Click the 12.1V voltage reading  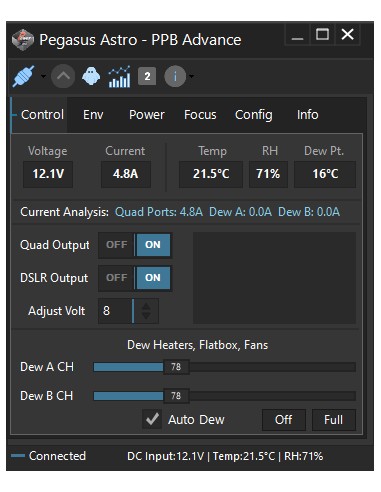click(48, 174)
